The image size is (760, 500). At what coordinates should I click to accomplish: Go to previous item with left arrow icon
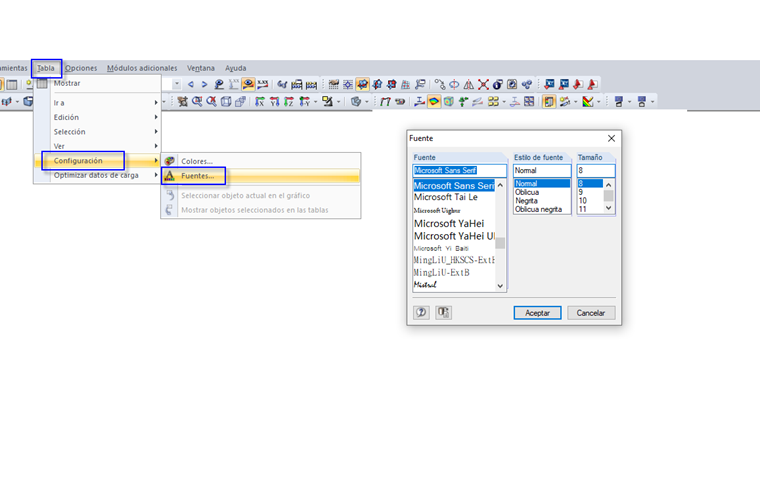191,84
